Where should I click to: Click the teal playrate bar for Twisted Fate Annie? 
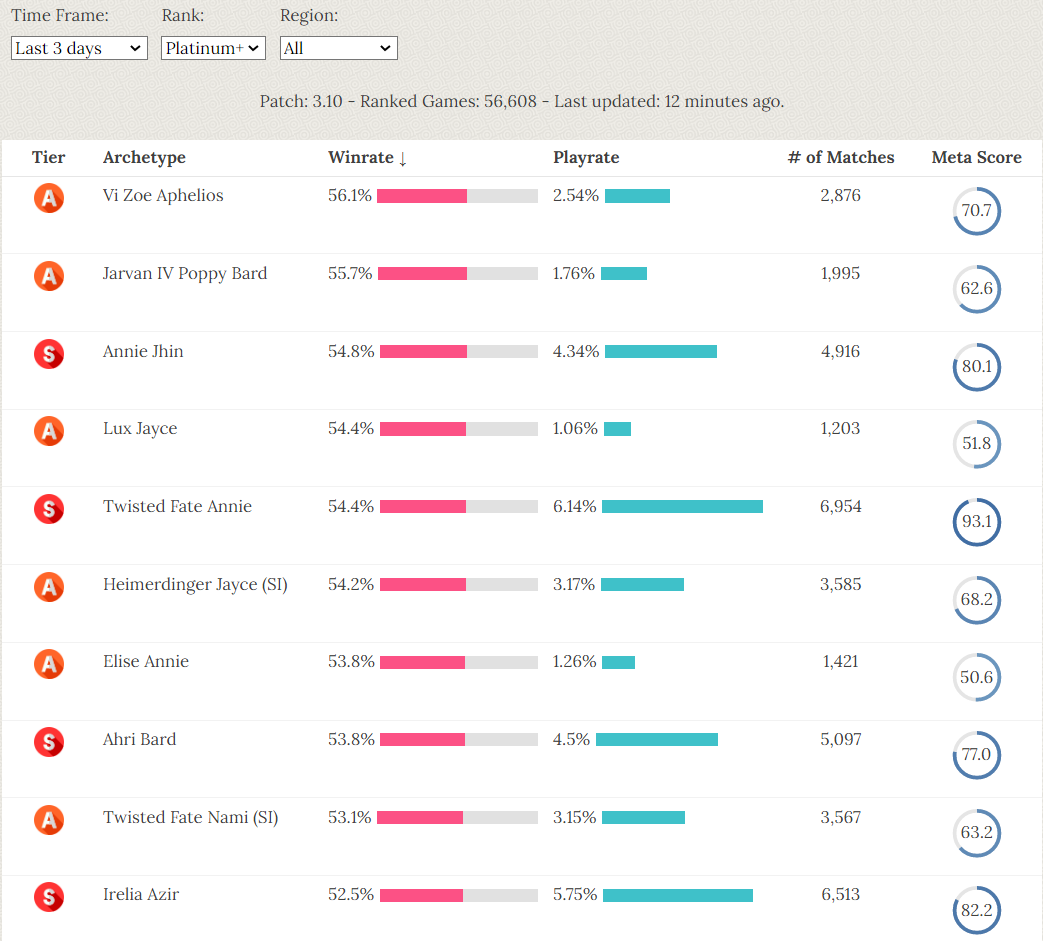[x=682, y=507]
